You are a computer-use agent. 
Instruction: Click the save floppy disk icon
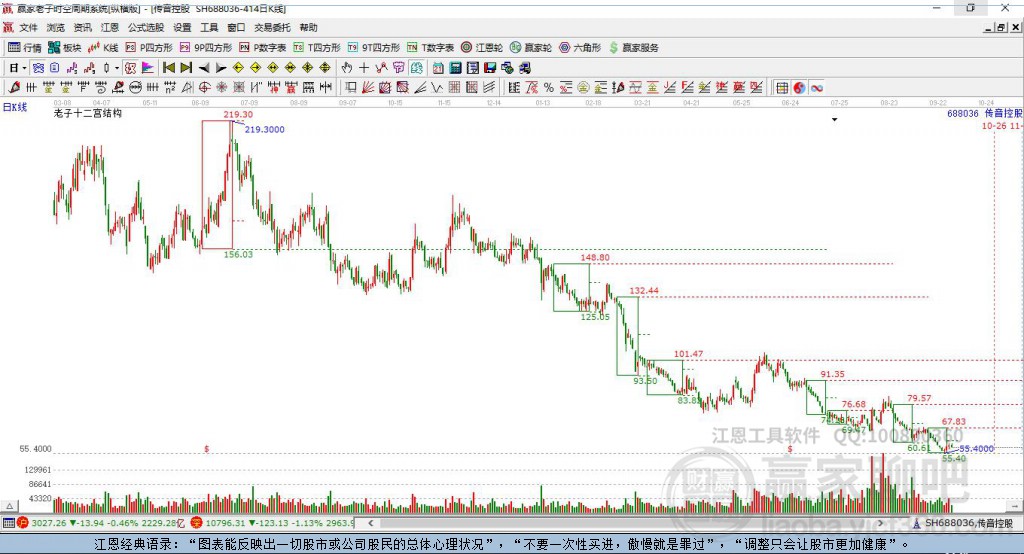(490, 68)
